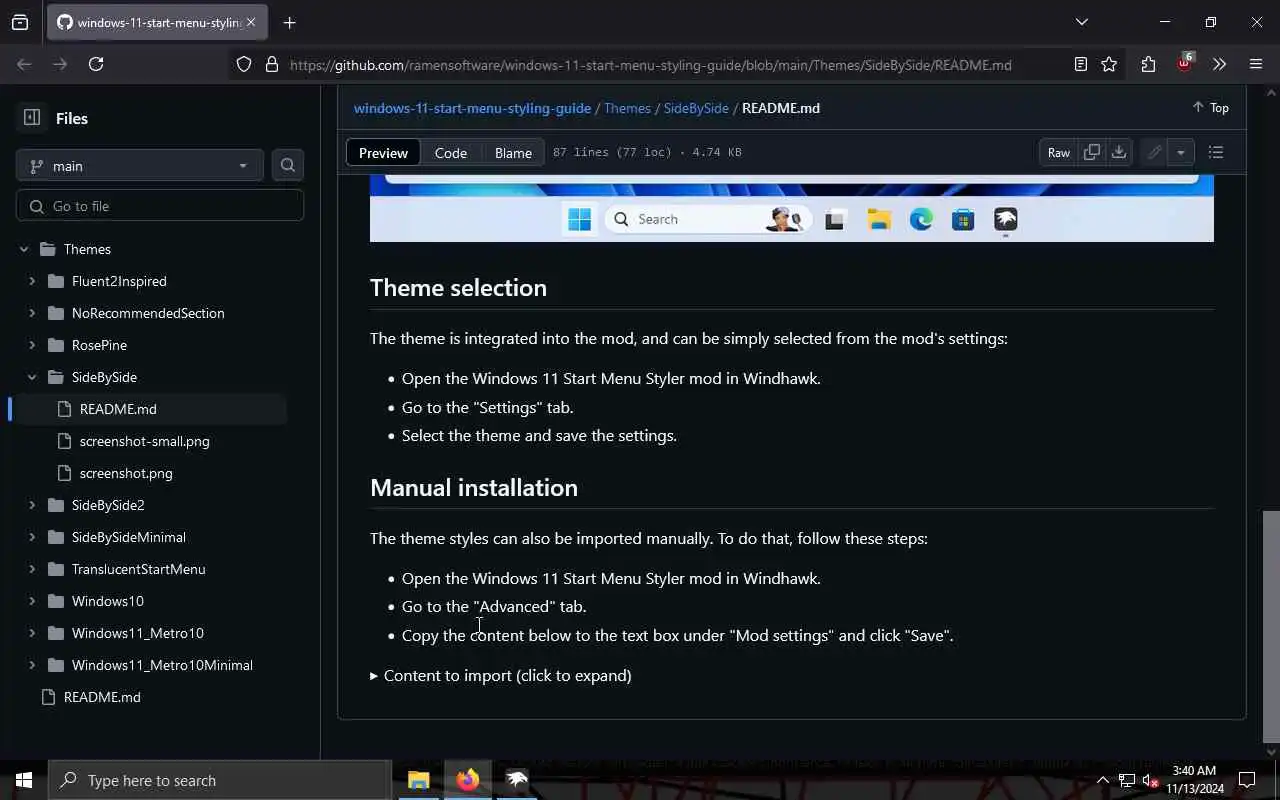Click the search files magnifier button
This screenshot has width=1280, height=800.
click(288, 166)
